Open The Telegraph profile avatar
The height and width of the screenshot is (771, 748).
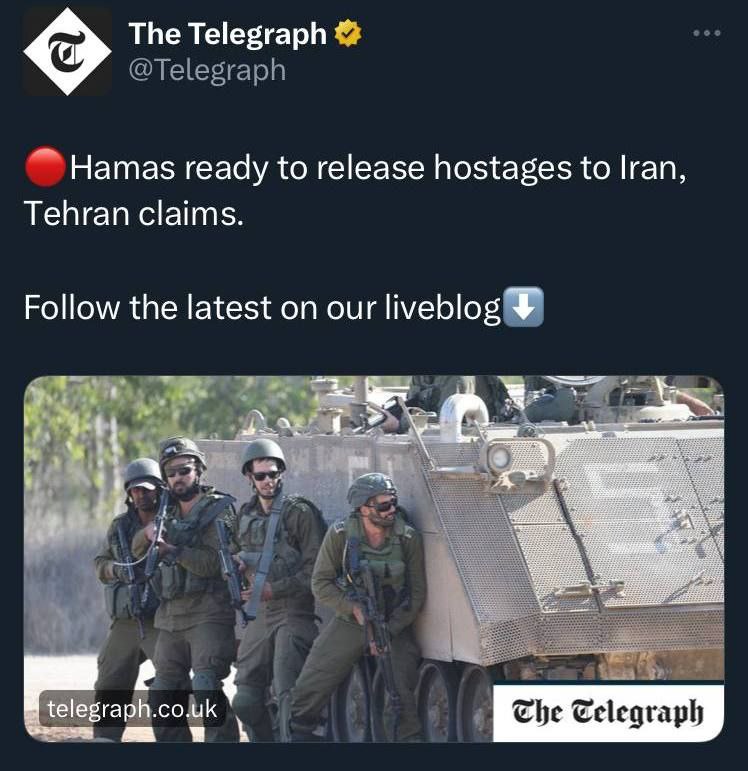point(67,51)
